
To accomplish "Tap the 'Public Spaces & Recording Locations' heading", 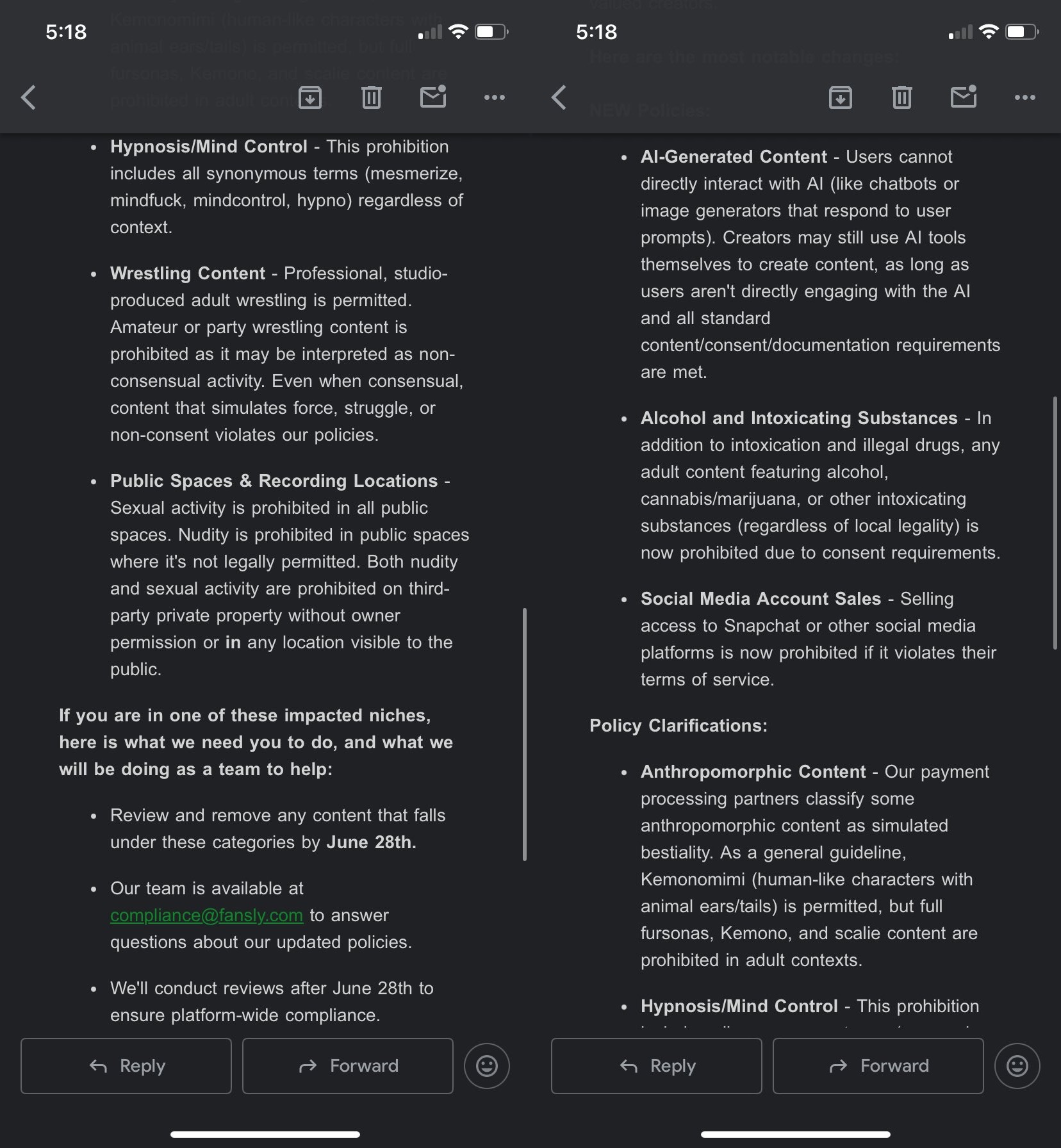I will tap(274, 481).
